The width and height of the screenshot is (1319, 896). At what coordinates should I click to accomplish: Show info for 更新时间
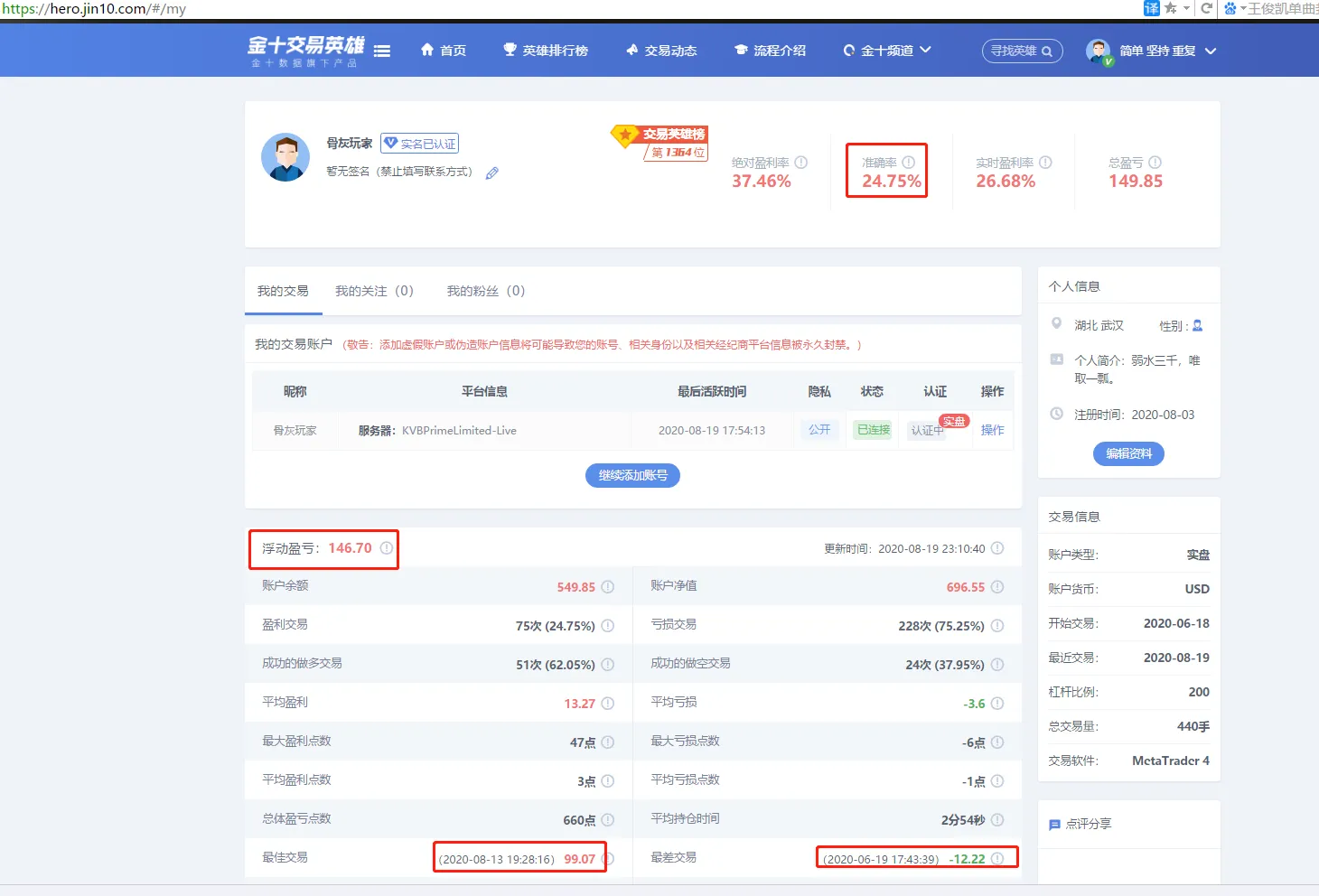pos(997,548)
